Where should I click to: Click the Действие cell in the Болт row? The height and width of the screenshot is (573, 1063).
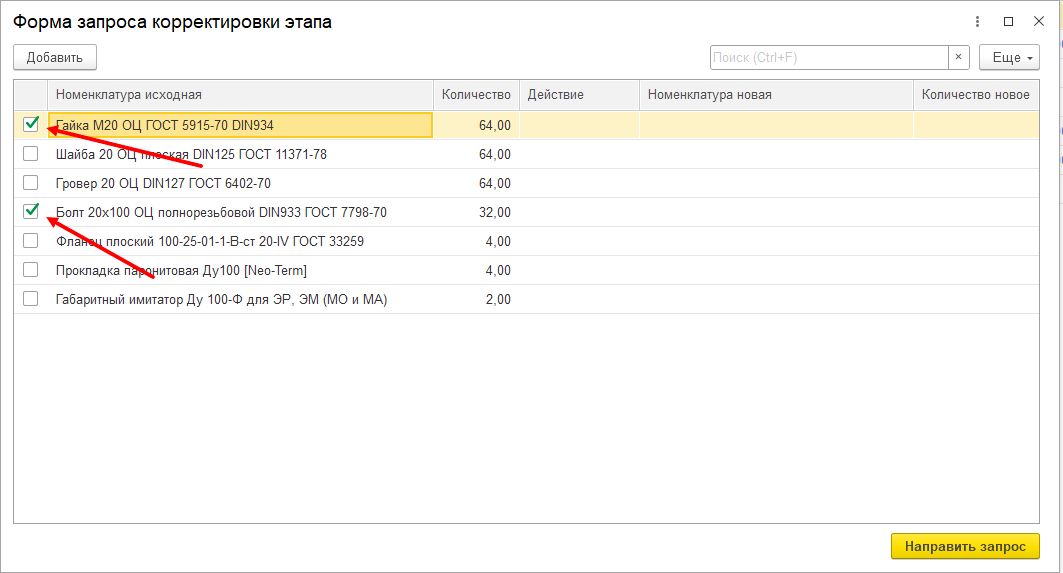[580, 212]
